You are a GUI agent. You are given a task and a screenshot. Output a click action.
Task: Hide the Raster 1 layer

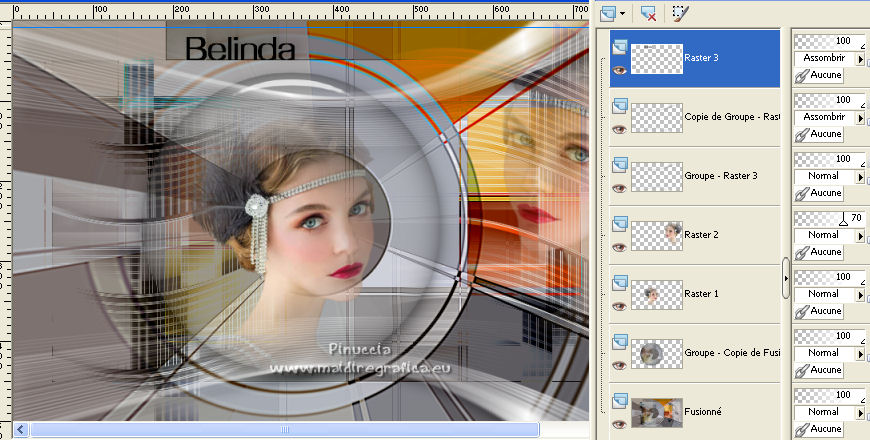pyautogui.click(x=619, y=306)
